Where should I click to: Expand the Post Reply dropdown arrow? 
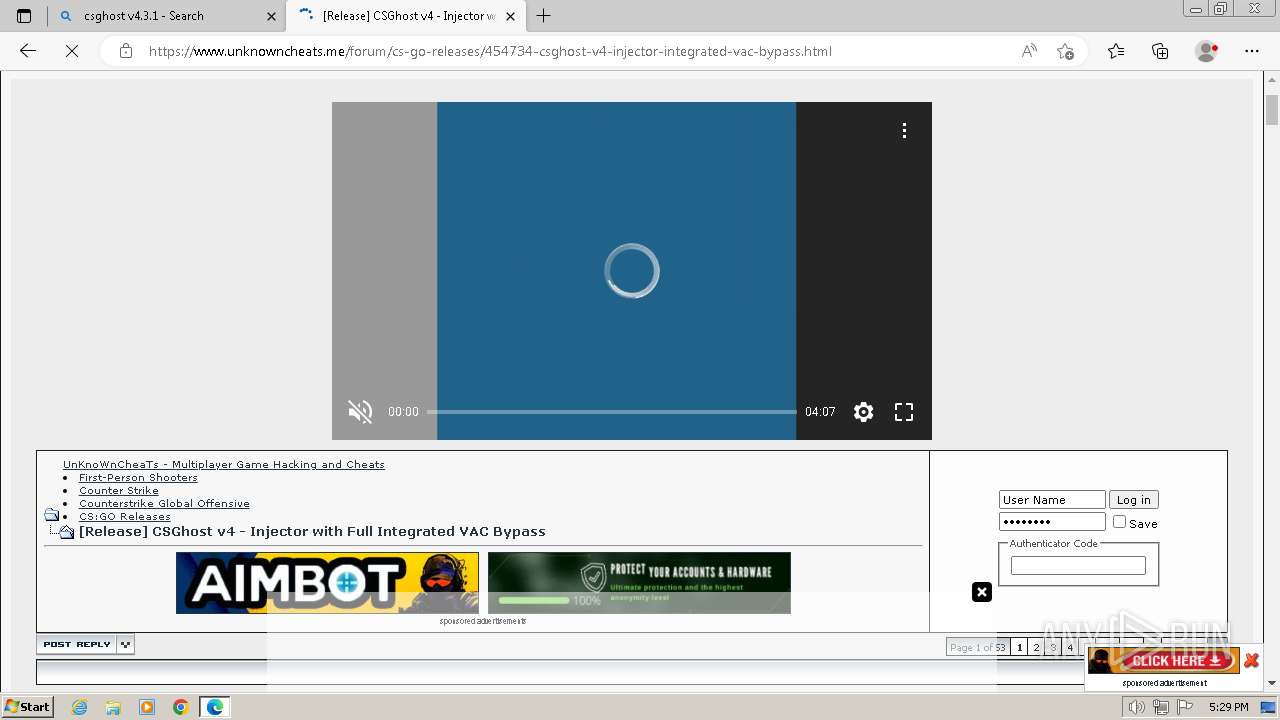[x=125, y=645]
